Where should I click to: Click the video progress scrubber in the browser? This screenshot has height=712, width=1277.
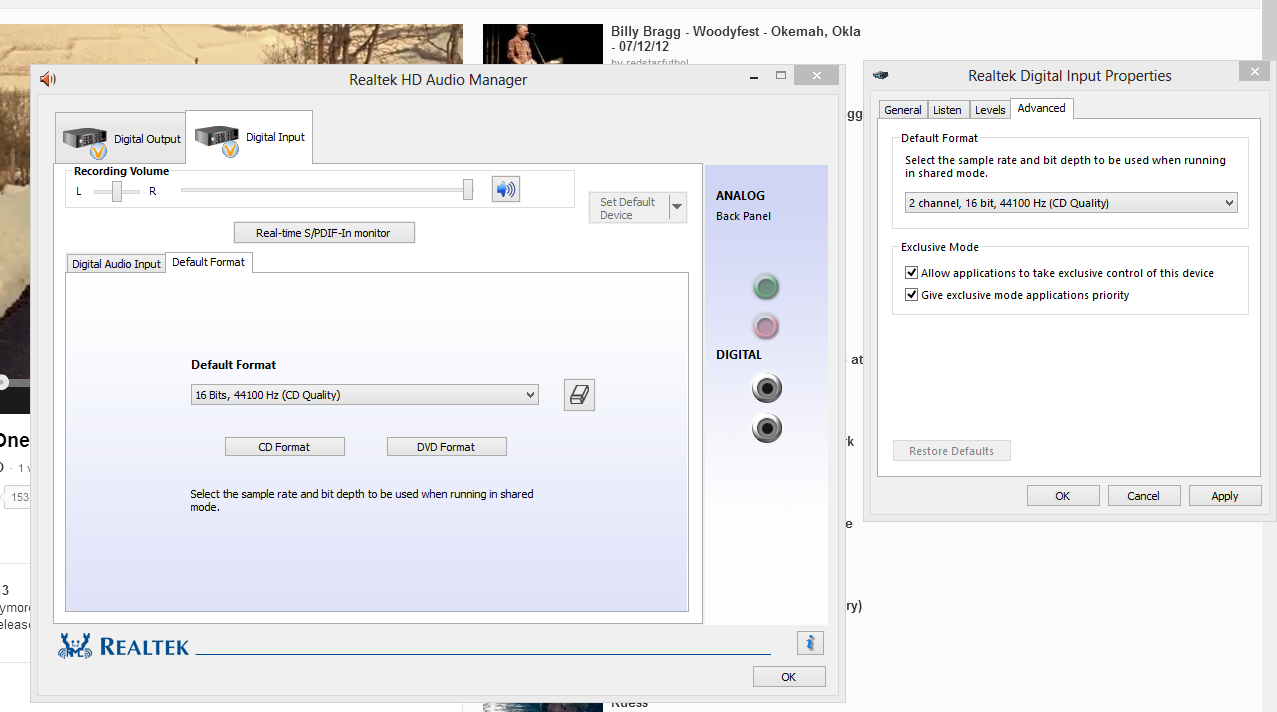pos(3,382)
